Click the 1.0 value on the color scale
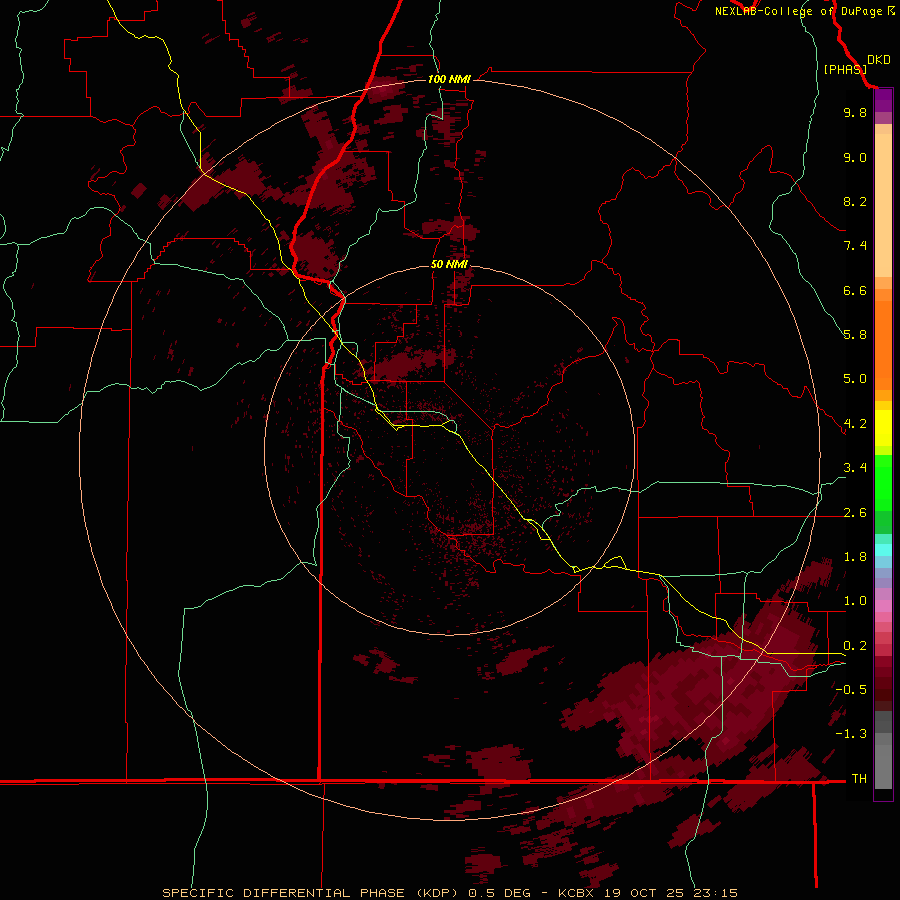 pyautogui.click(x=855, y=601)
